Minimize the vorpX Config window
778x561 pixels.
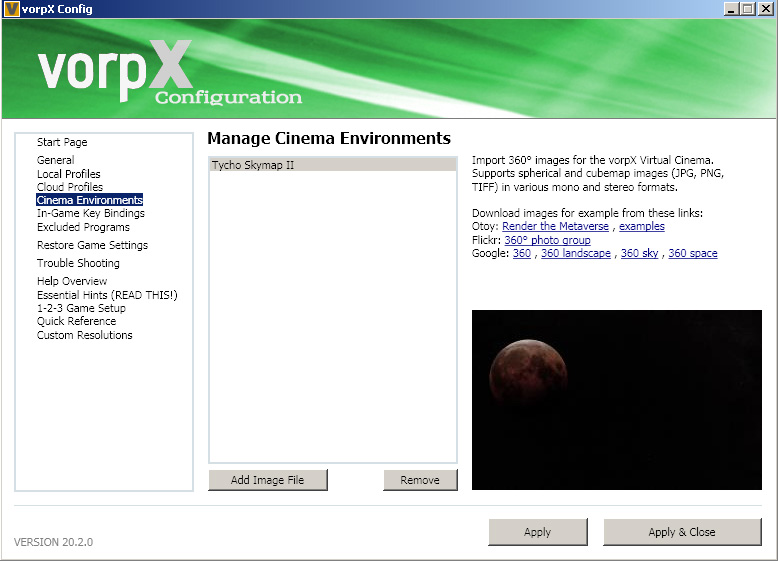click(x=731, y=9)
